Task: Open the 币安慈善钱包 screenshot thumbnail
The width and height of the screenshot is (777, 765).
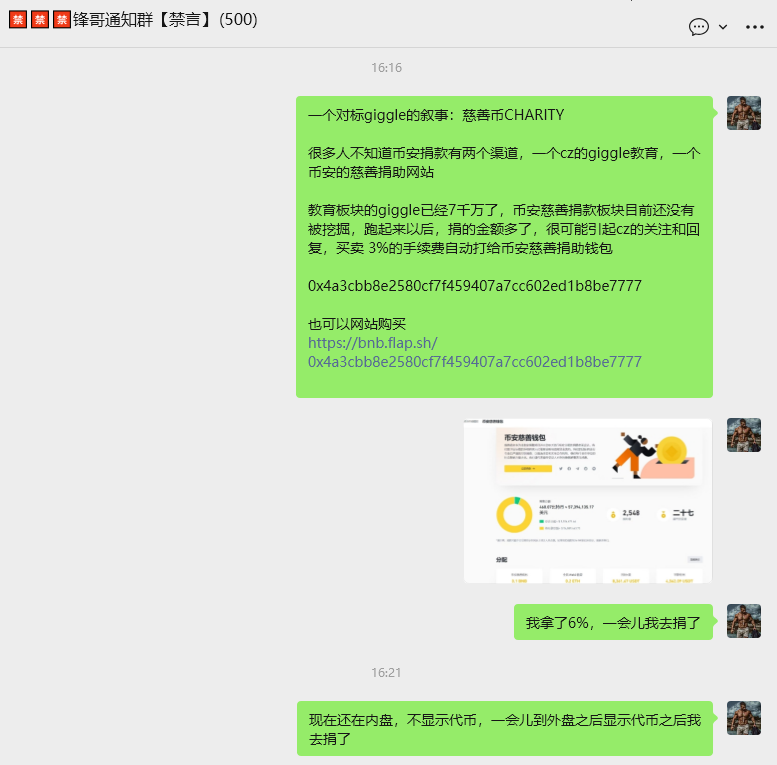Action: (588, 500)
